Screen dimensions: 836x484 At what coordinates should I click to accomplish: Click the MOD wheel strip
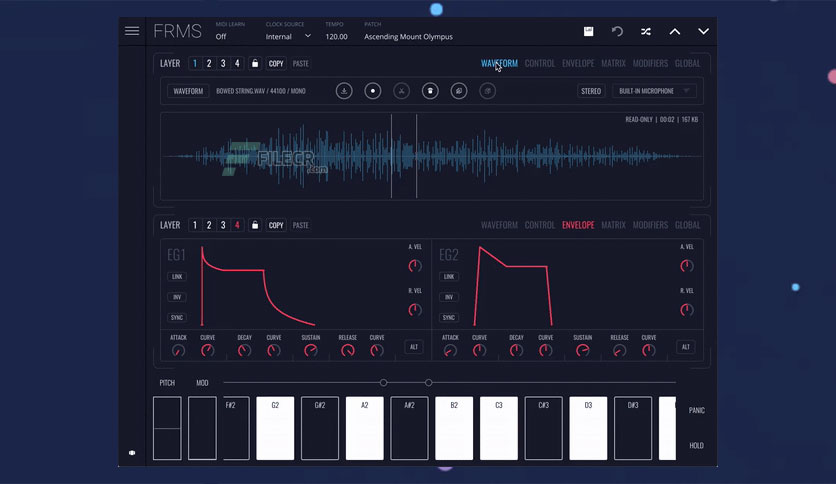202,428
